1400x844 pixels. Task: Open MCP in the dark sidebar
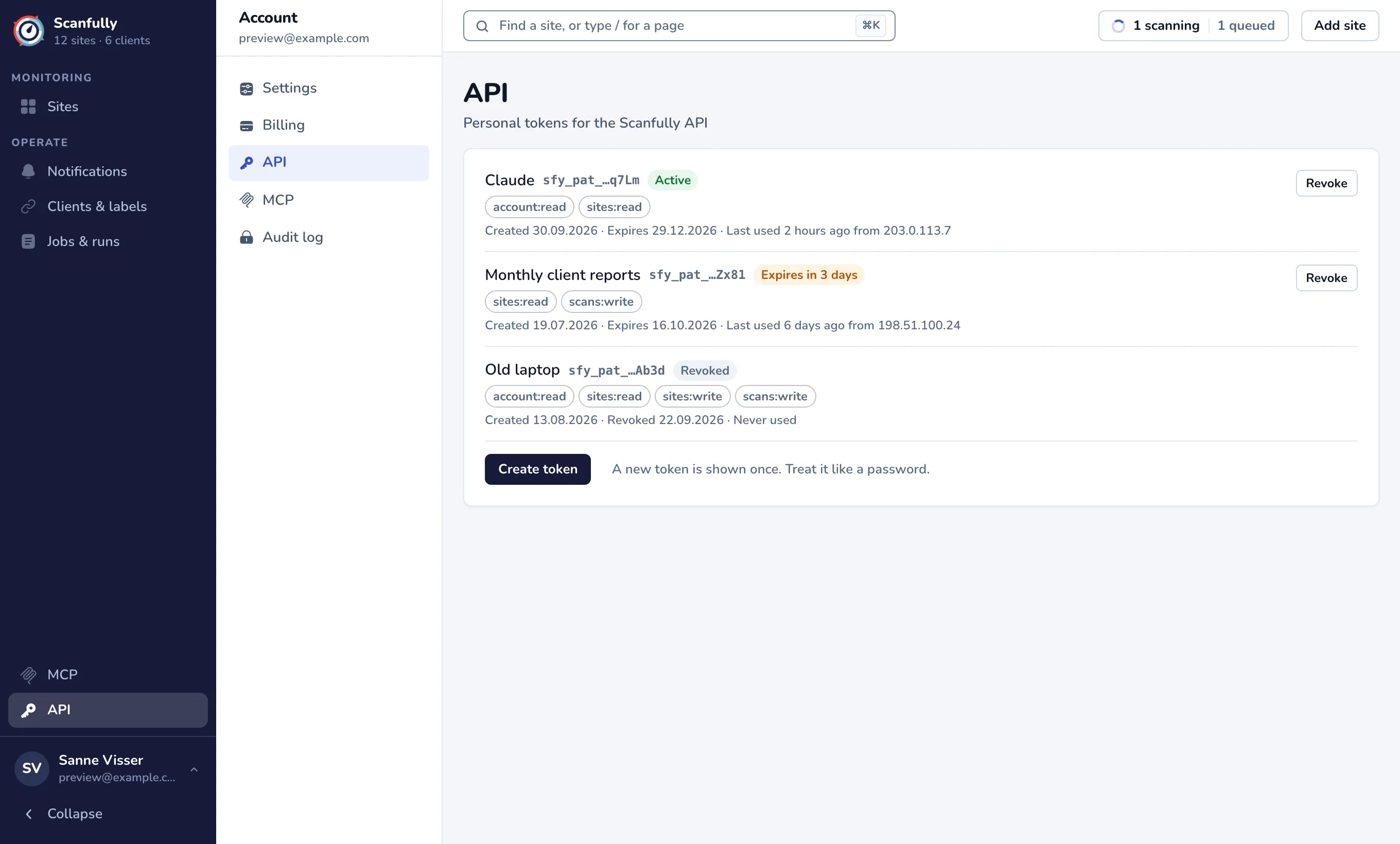[108, 675]
